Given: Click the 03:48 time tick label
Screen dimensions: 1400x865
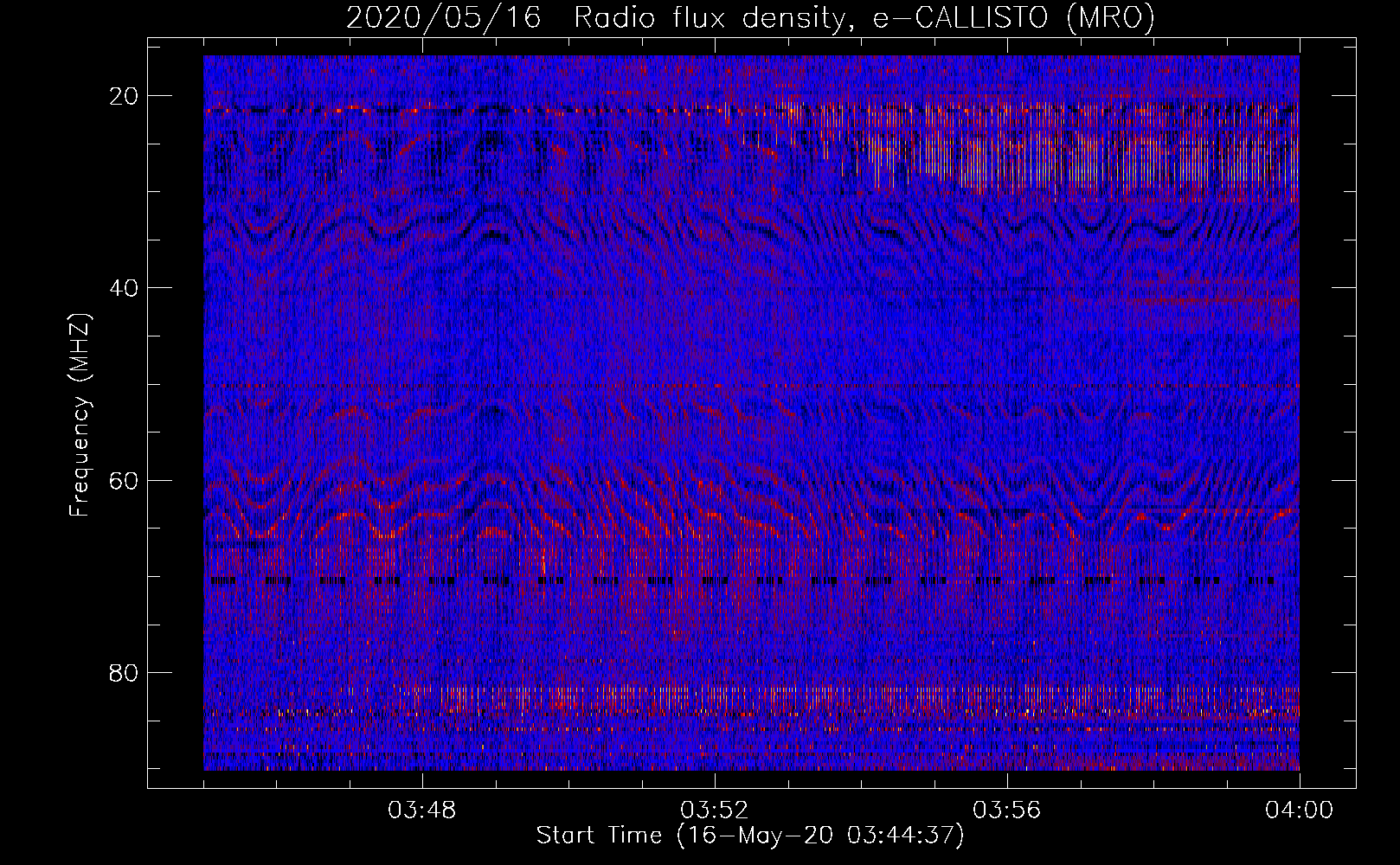Looking at the screenshot, I should point(422,811).
